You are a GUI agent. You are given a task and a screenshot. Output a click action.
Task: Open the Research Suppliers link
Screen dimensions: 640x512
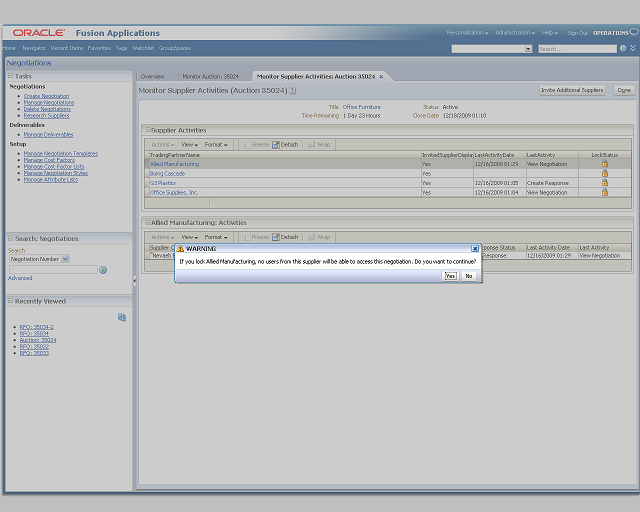tap(47, 116)
